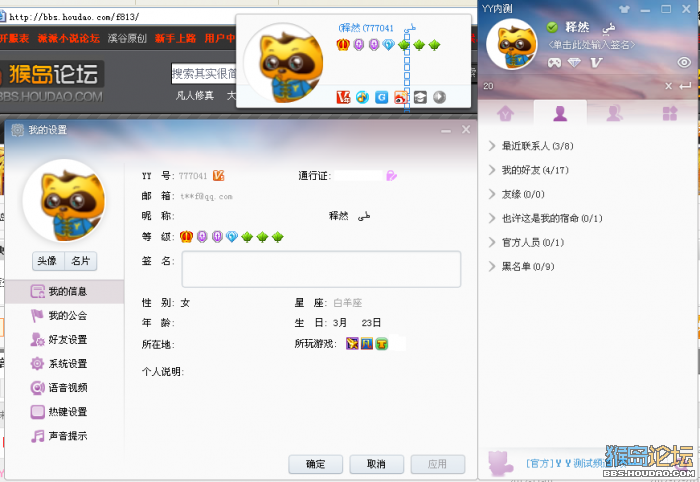Click the first green leaf icon in 等级 row

click(247, 237)
